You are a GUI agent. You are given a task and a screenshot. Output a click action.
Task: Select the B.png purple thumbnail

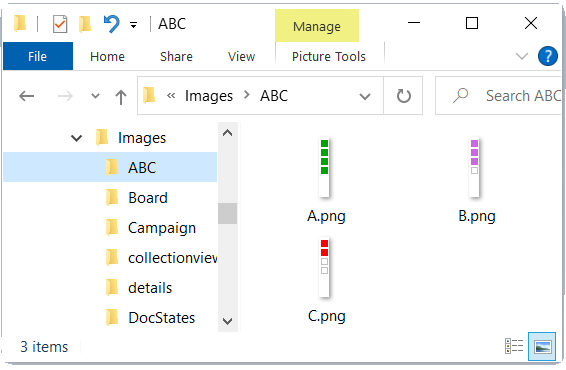pyautogui.click(x=474, y=167)
